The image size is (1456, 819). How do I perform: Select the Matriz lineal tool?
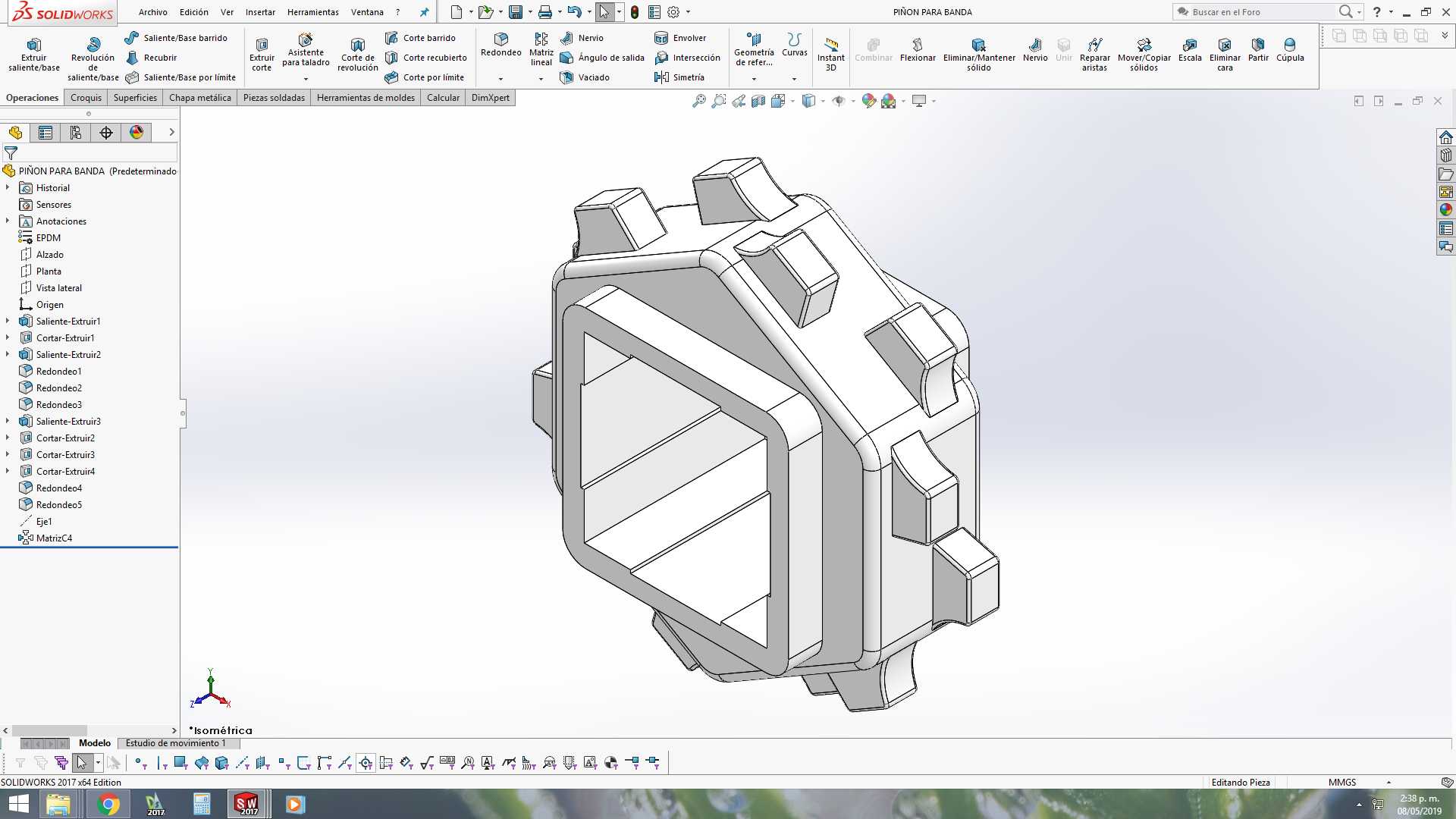pyautogui.click(x=541, y=49)
